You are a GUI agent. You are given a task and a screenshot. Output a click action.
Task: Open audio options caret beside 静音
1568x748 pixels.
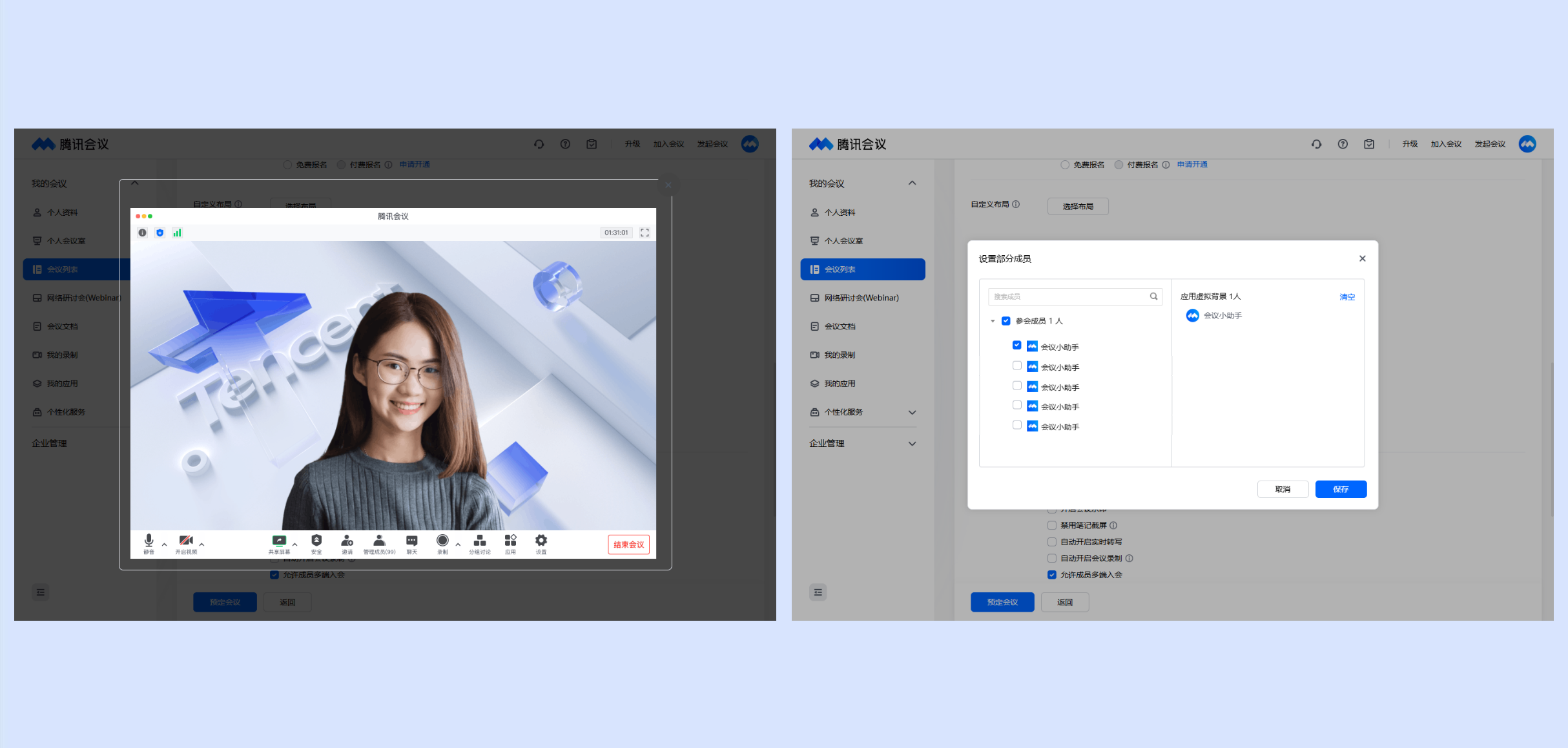pos(164,545)
